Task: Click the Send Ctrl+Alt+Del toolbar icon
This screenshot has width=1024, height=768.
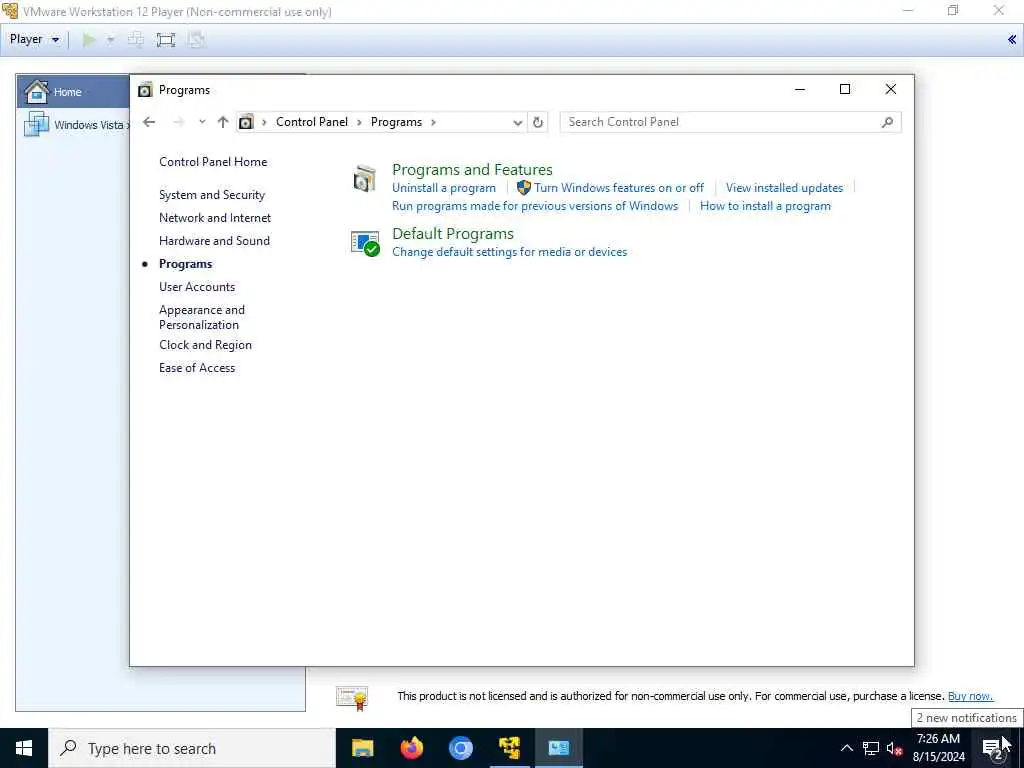Action: pyautogui.click(x=136, y=40)
